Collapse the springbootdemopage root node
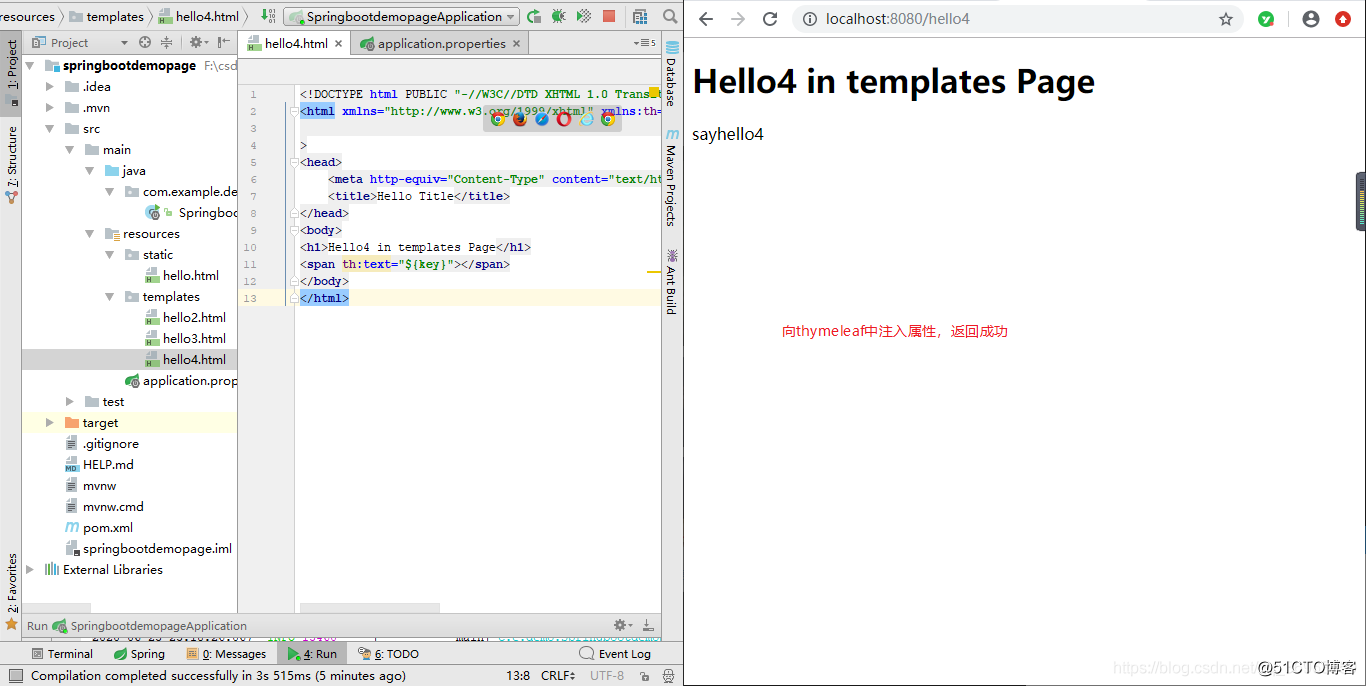Image resolution: width=1366 pixels, height=686 pixels. [30, 66]
